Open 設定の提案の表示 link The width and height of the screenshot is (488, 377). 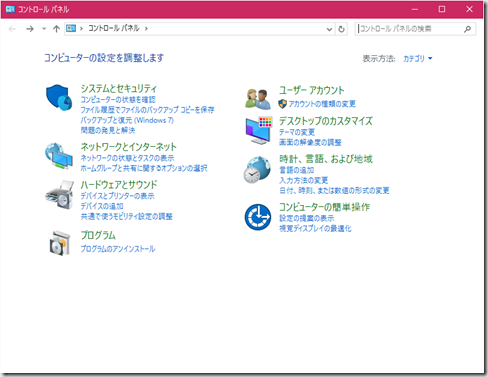tap(306, 218)
